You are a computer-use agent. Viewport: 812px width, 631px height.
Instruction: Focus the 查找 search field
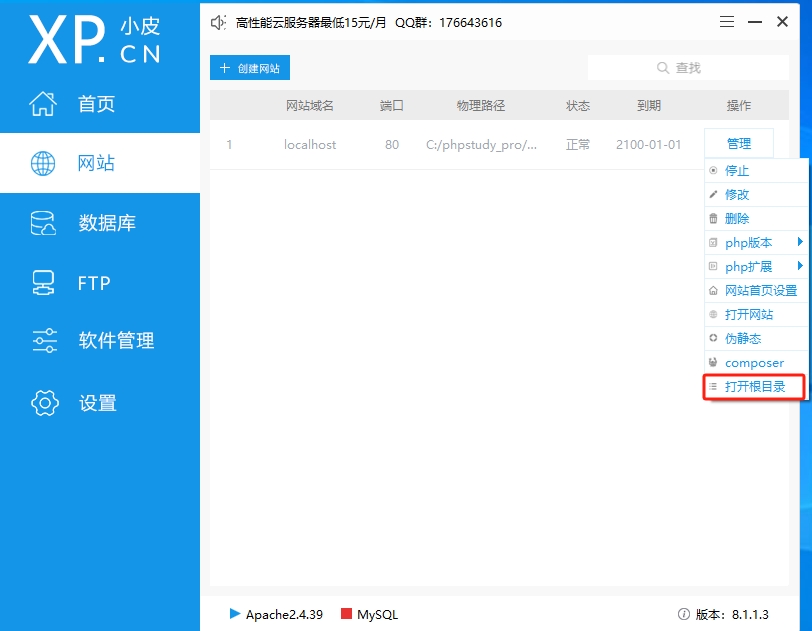click(x=688, y=68)
